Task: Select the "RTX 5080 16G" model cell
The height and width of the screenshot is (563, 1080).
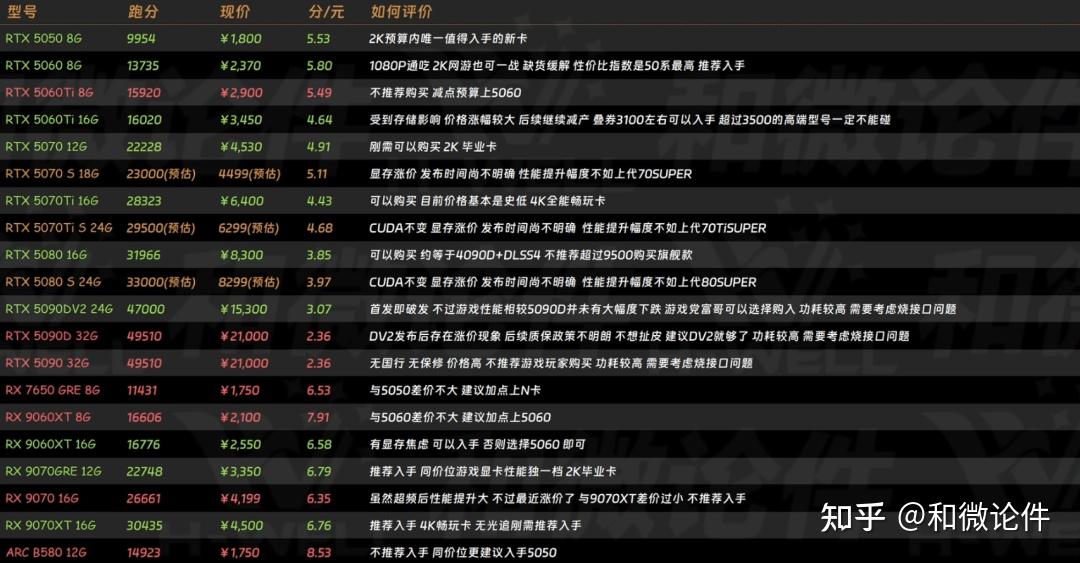Action: (46, 255)
